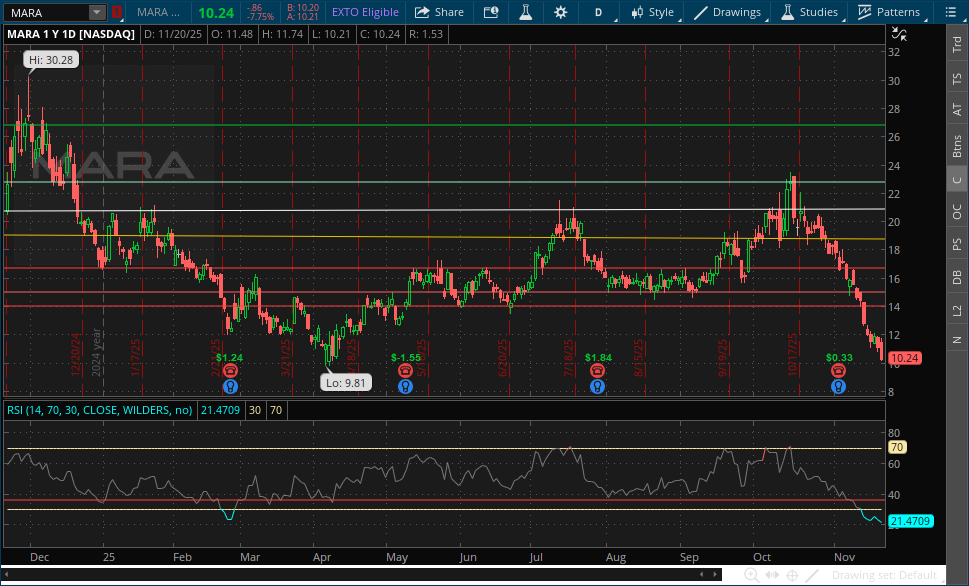Open the Style menu
Image resolution: width=969 pixels, height=586 pixels.
(x=652, y=12)
